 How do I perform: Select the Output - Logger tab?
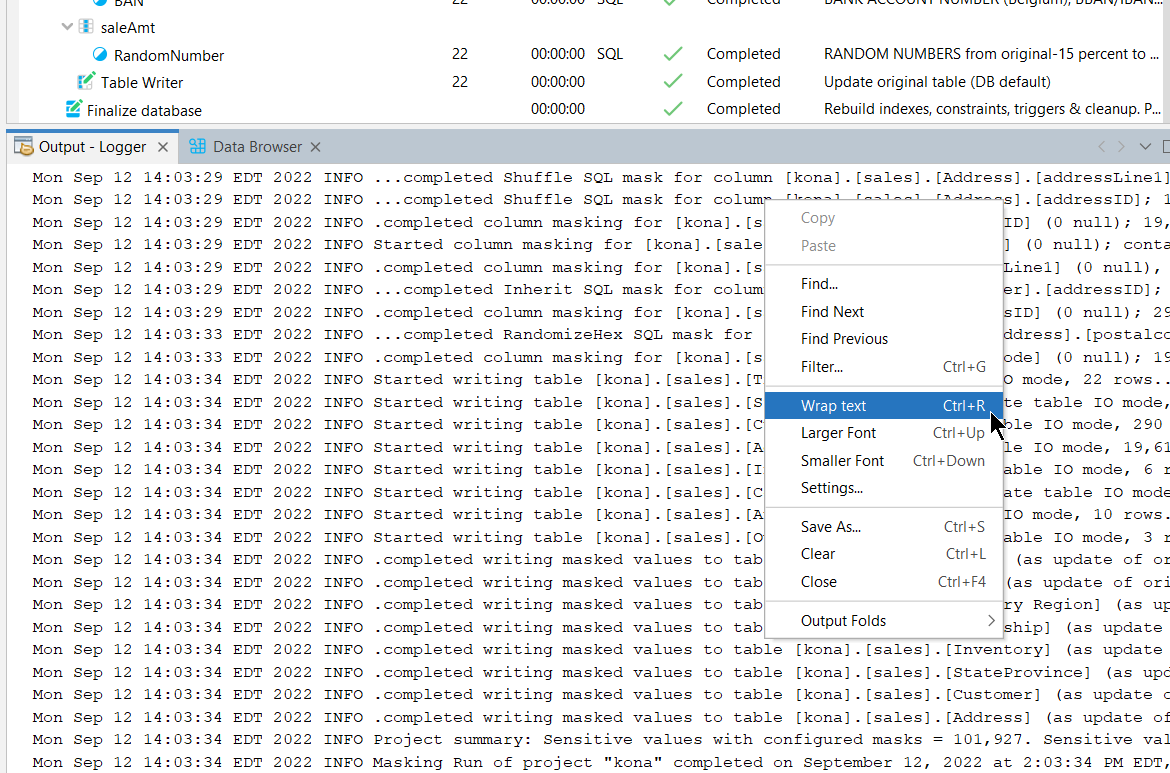pyautogui.click(x=92, y=147)
